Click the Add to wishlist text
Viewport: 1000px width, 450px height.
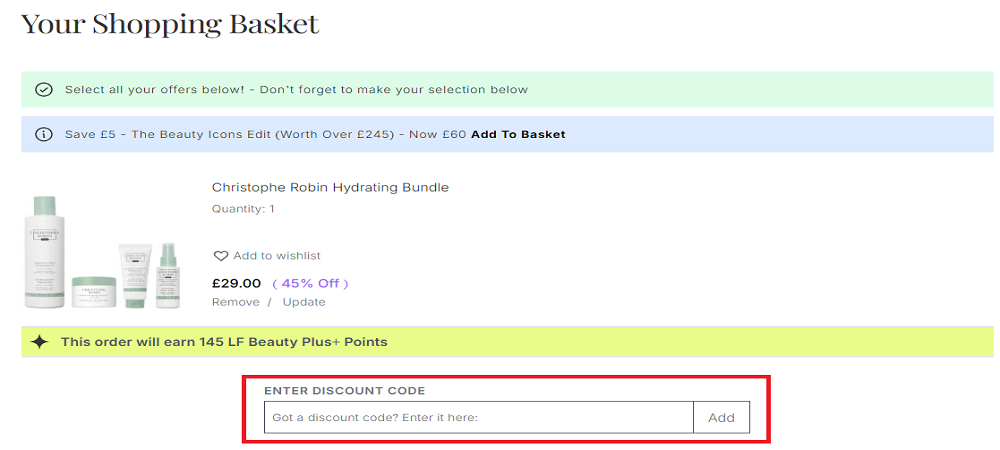(277, 256)
